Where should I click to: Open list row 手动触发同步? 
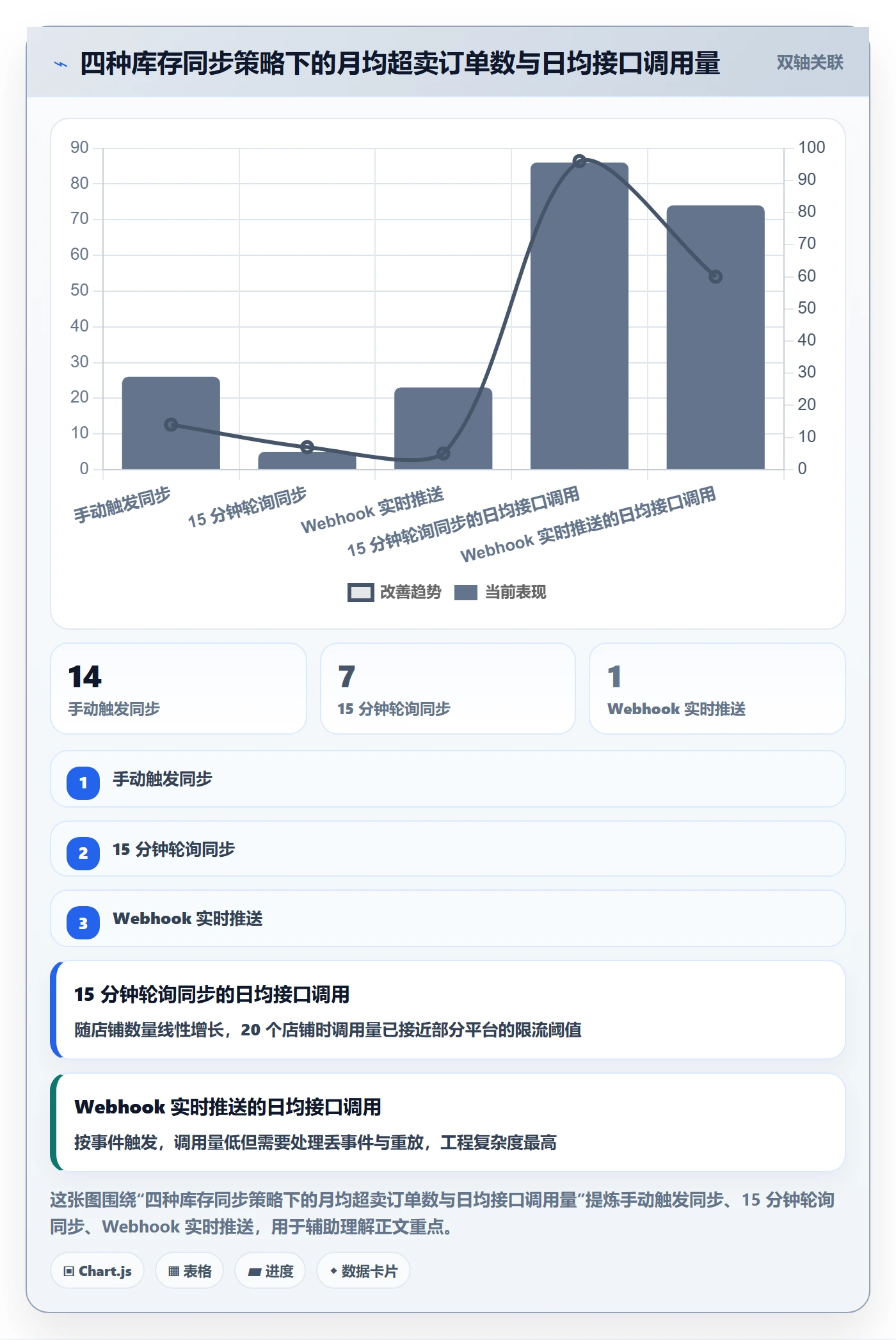448,779
